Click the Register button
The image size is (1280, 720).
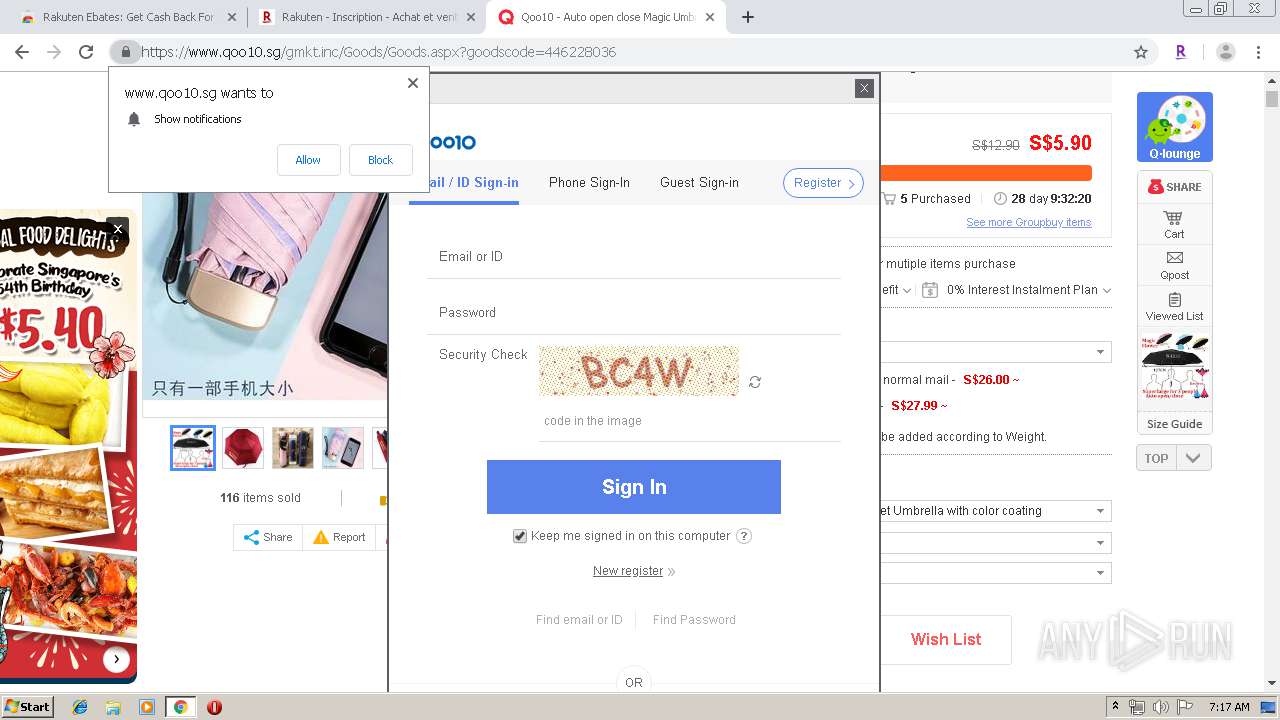click(823, 183)
